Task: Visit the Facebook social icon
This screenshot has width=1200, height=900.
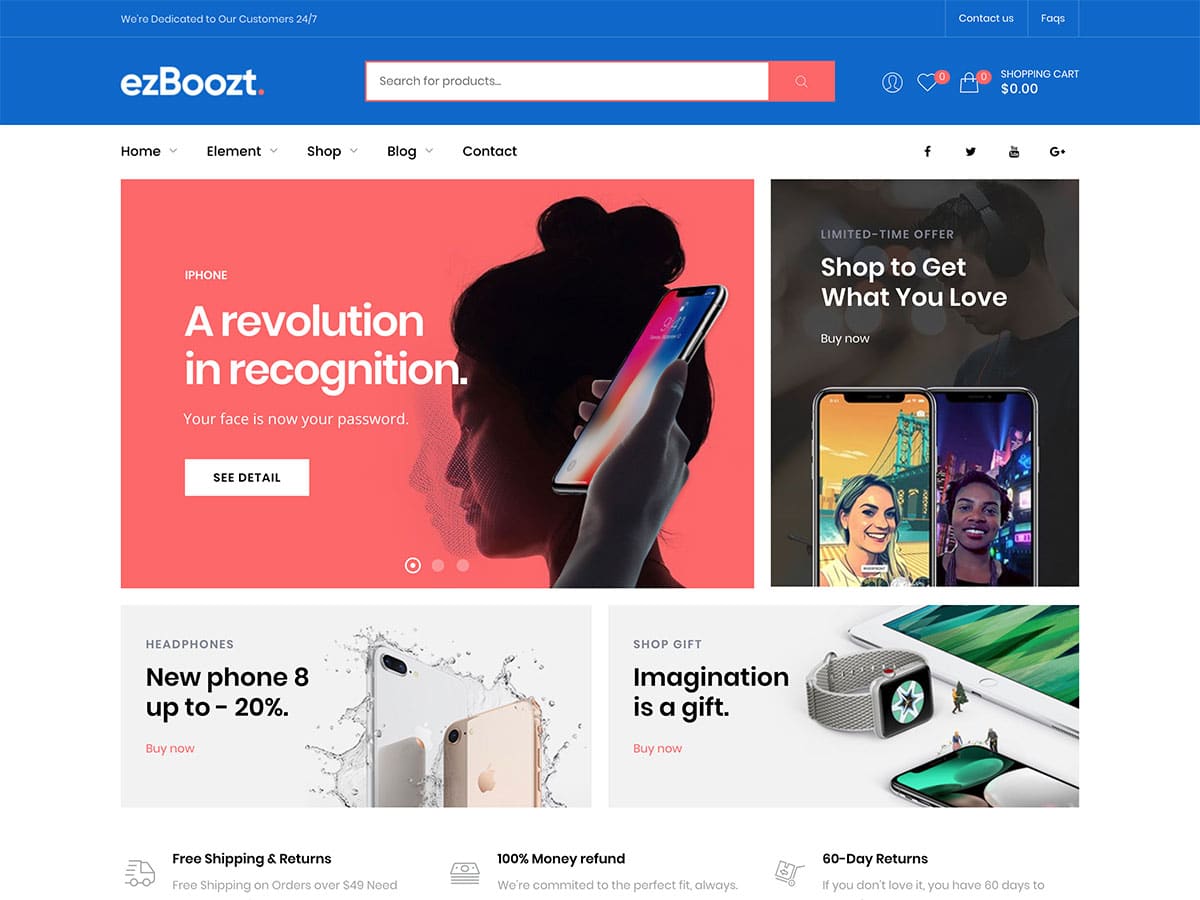Action: coord(927,151)
